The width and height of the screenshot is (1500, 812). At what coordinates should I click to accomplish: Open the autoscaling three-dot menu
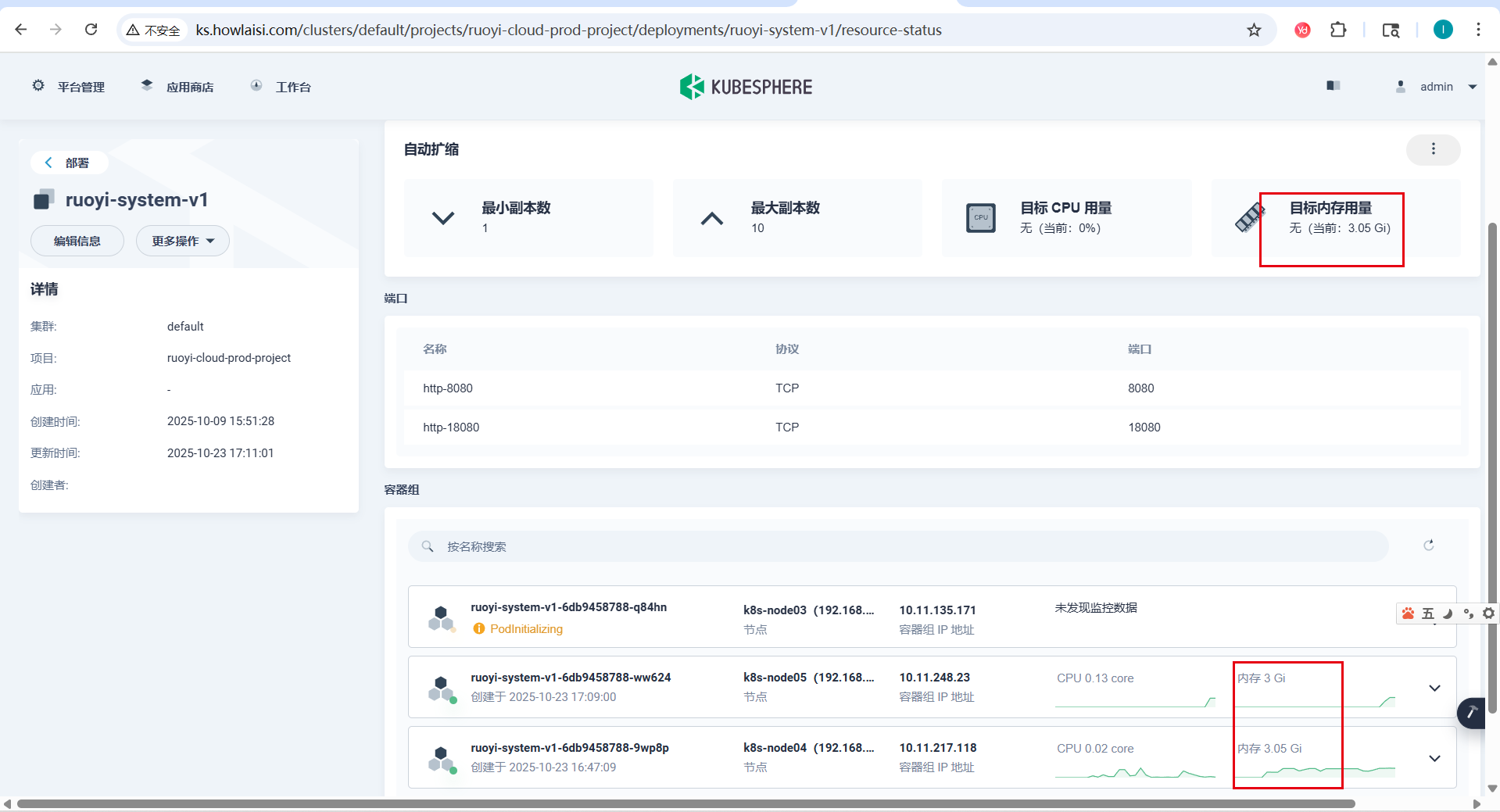pyautogui.click(x=1433, y=149)
